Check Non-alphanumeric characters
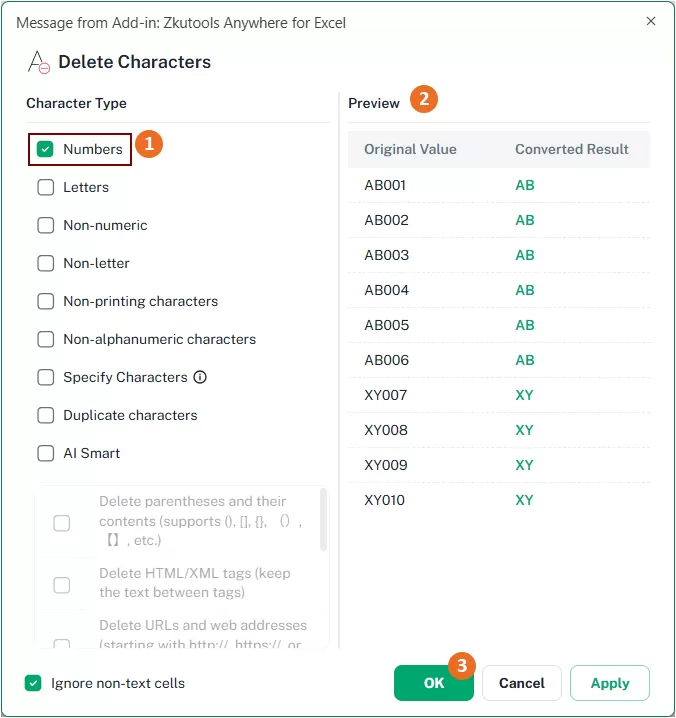676x718 pixels. [45, 339]
